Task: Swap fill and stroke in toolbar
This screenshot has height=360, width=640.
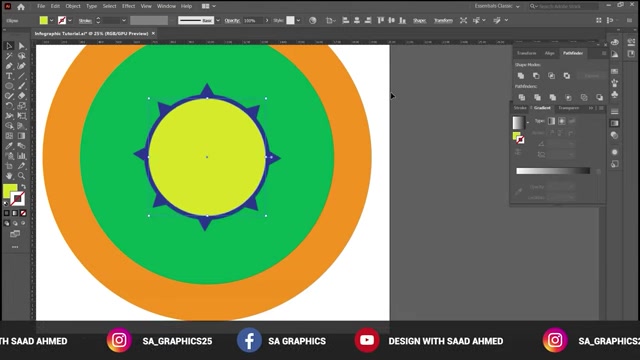Action: 23,187
